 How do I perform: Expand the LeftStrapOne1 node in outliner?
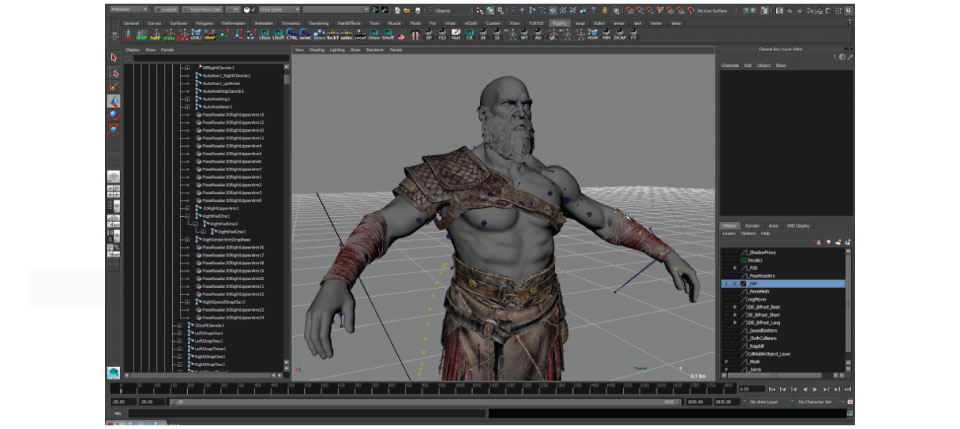[x=179, y=333]
